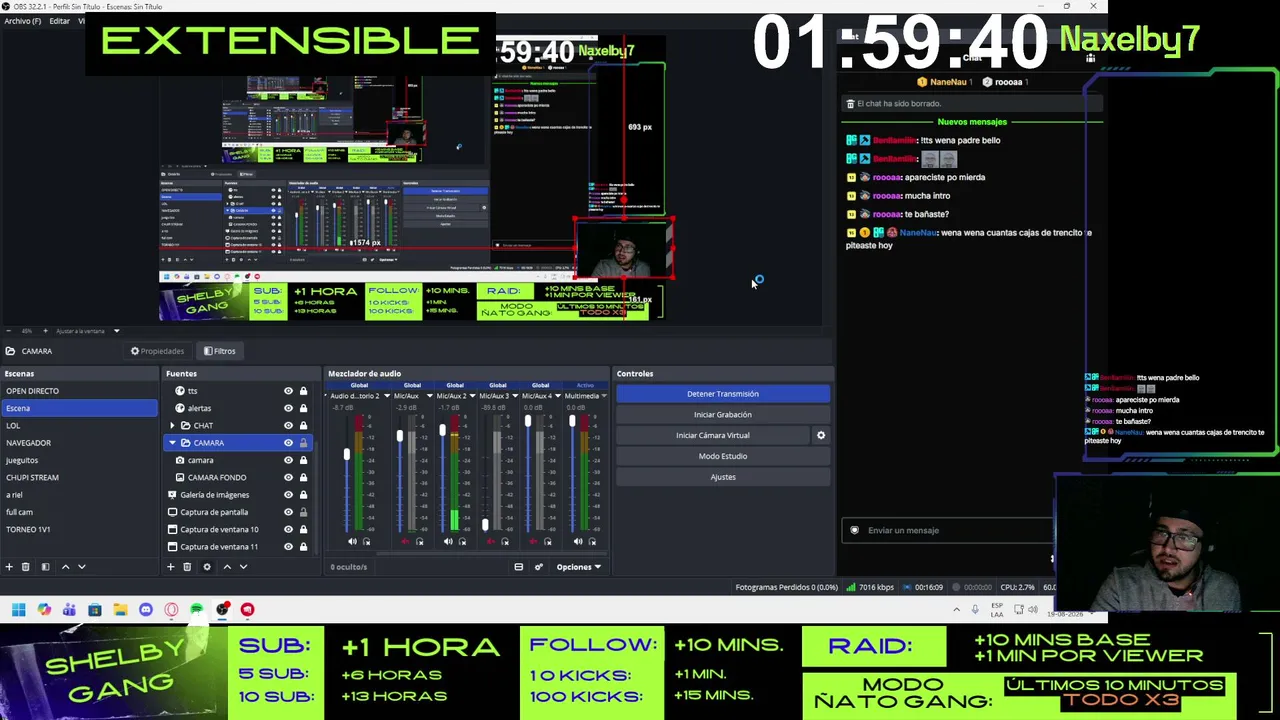Open scene filters icon in Escenas toolbar
1280x720 pixels.
[45, 567]
